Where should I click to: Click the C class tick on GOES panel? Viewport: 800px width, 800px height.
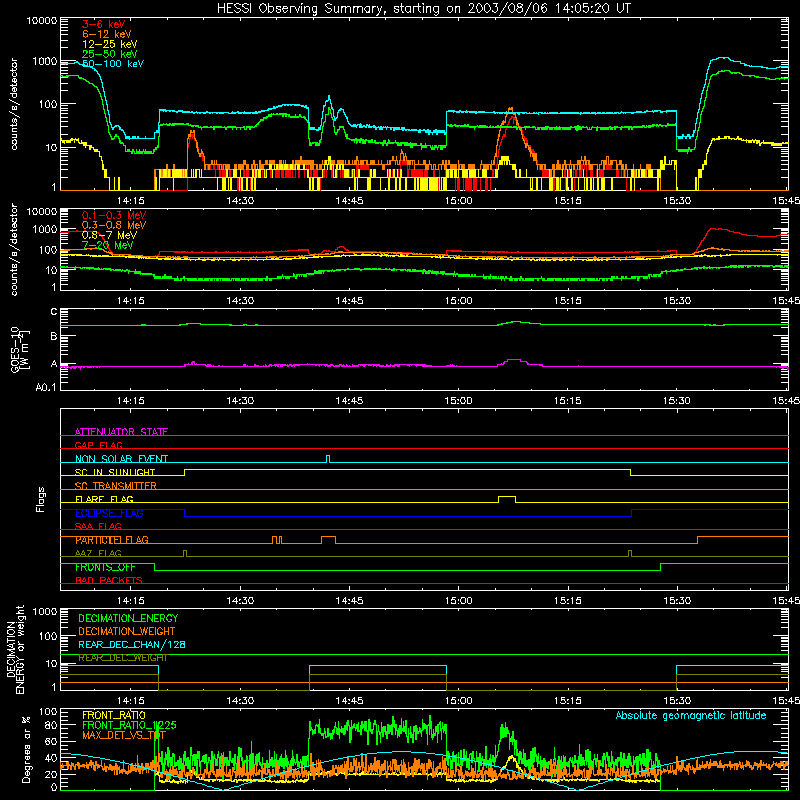tap(54, 312)
